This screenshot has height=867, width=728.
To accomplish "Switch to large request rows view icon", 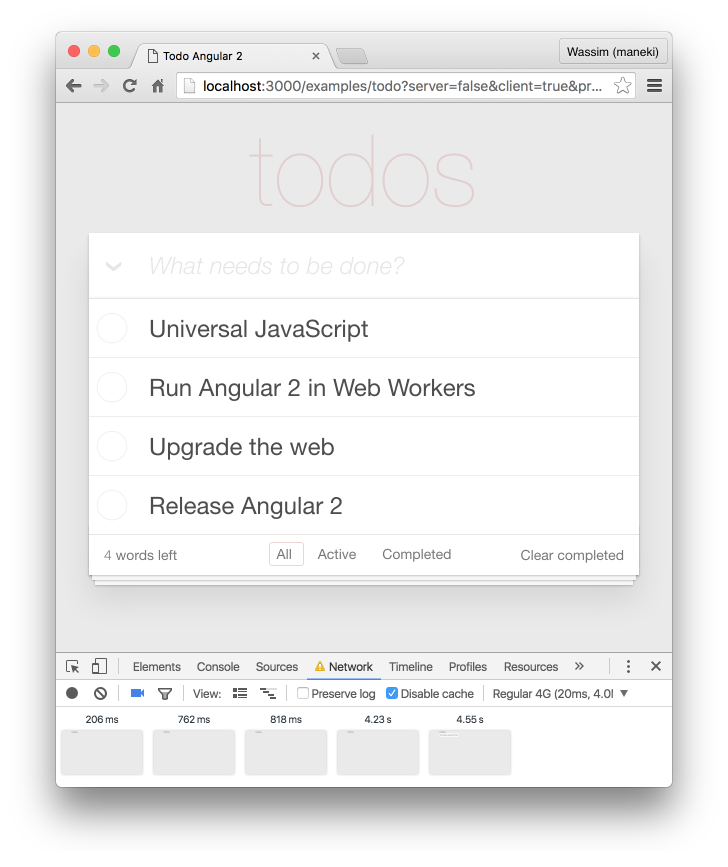I will [240, 693].
